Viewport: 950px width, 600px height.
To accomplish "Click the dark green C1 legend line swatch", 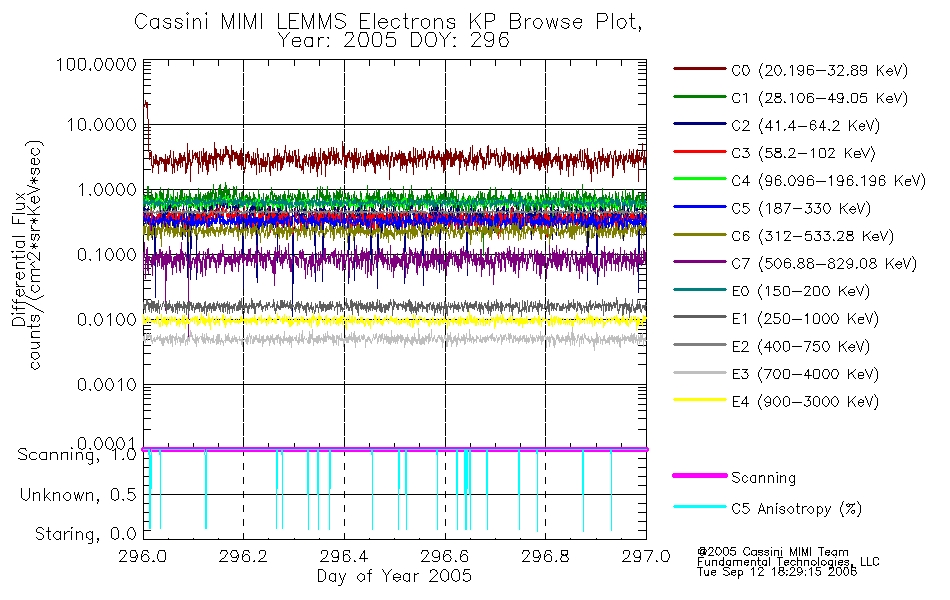I will [699, 96].
